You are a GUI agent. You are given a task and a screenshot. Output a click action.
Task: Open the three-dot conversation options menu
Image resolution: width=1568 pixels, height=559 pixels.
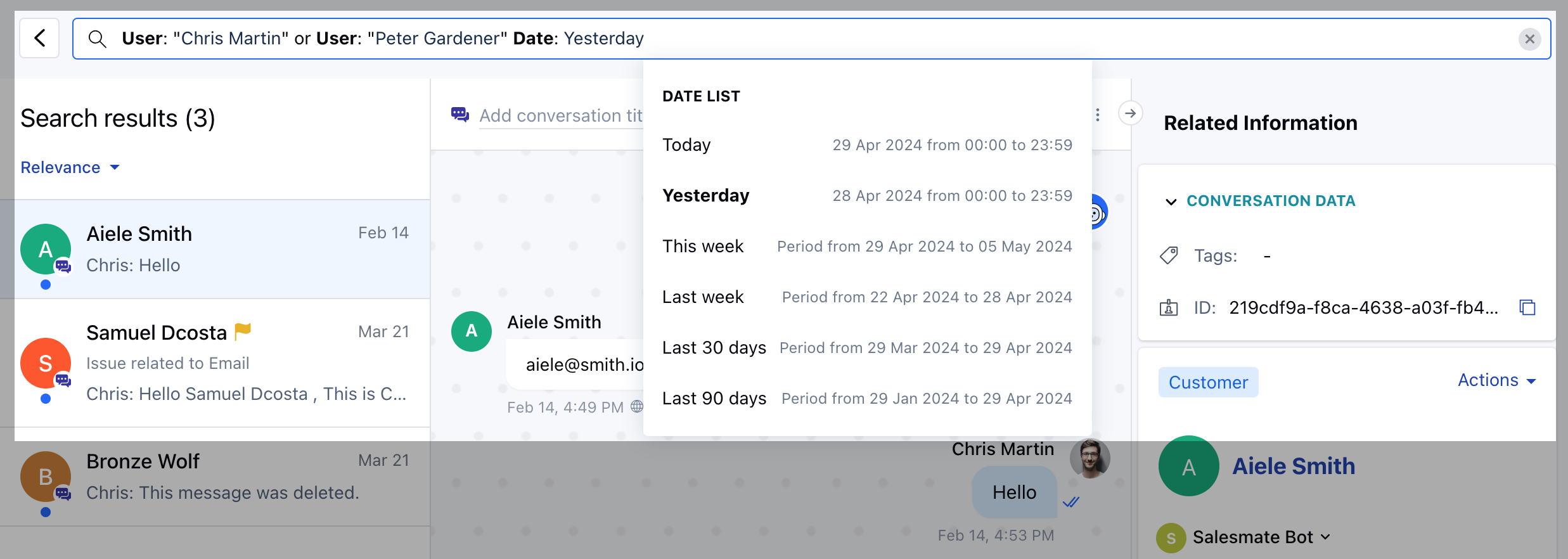[x=1098, y=115]
